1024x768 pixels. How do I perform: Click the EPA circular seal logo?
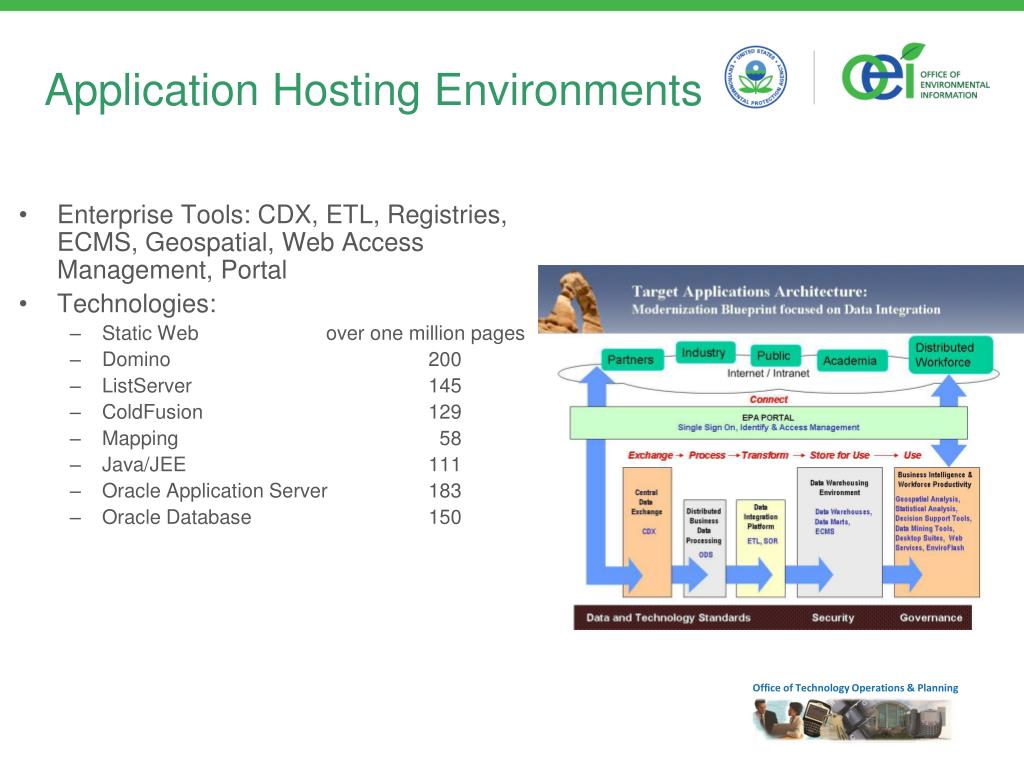pos(756,76)
